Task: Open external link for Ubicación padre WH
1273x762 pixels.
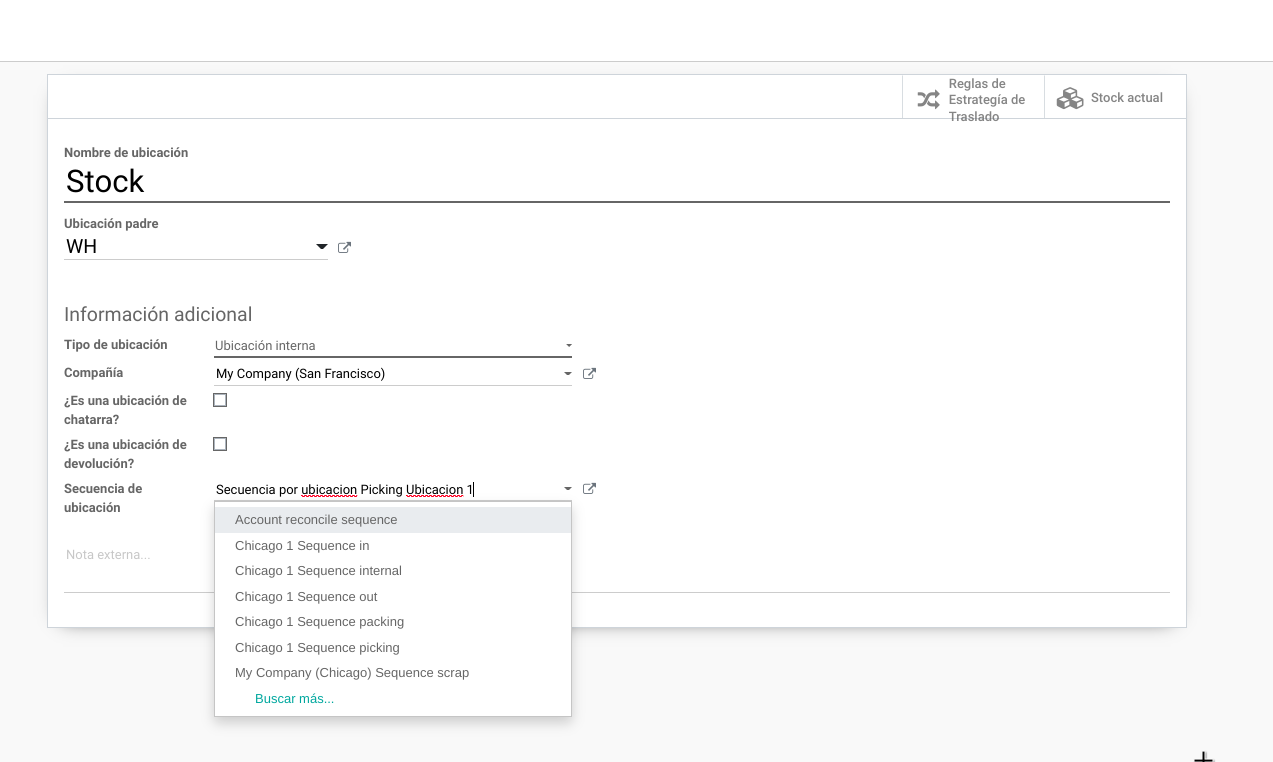Action: point(345,247)
